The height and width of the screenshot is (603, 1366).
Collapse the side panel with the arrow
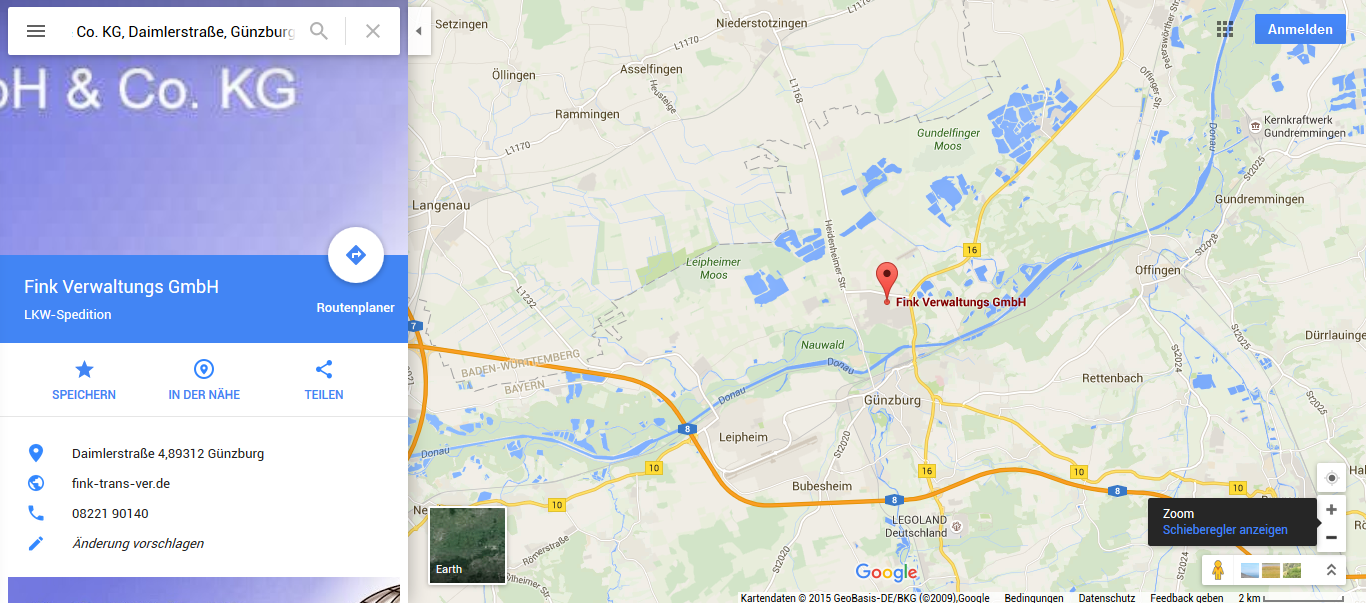419,31
